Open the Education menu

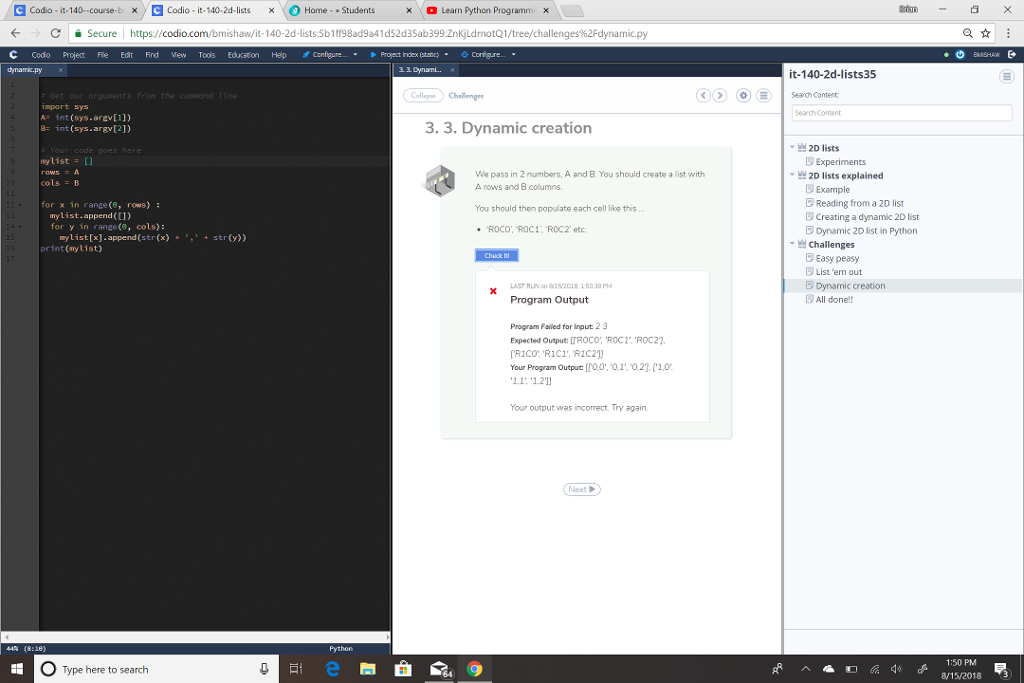(x=243, y=55)
